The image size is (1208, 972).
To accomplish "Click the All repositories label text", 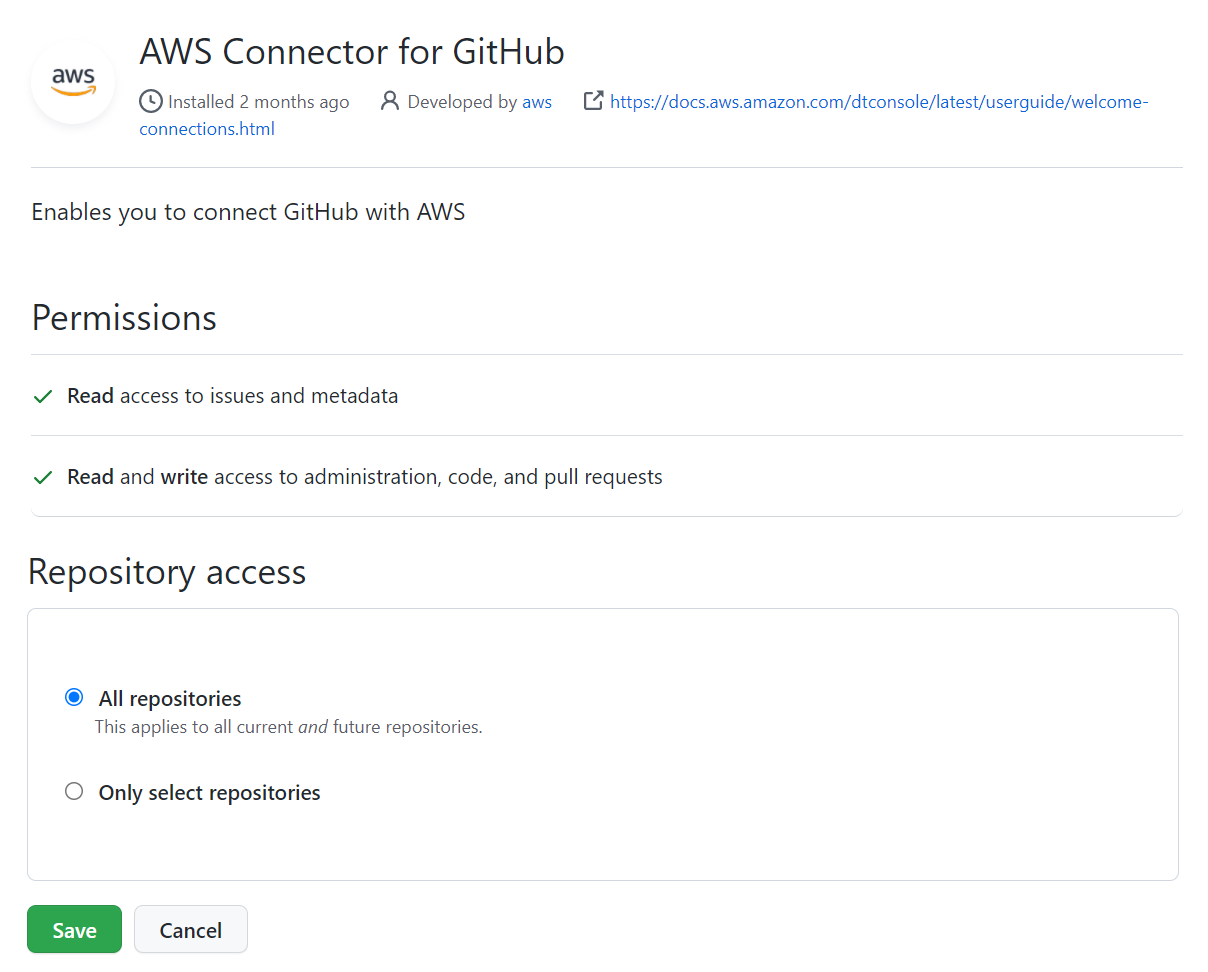I will click(169, 698).
